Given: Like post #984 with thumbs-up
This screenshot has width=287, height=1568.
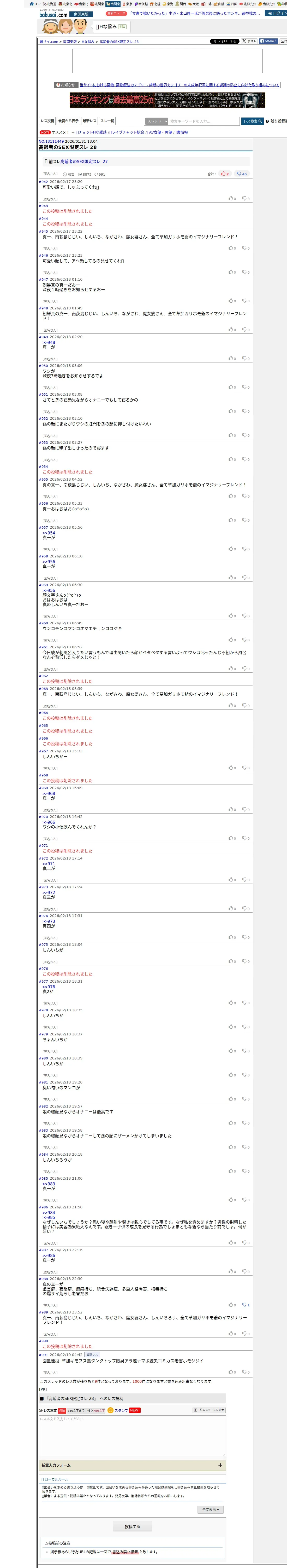Looking at the screenshot, I should click(232, 1171).
